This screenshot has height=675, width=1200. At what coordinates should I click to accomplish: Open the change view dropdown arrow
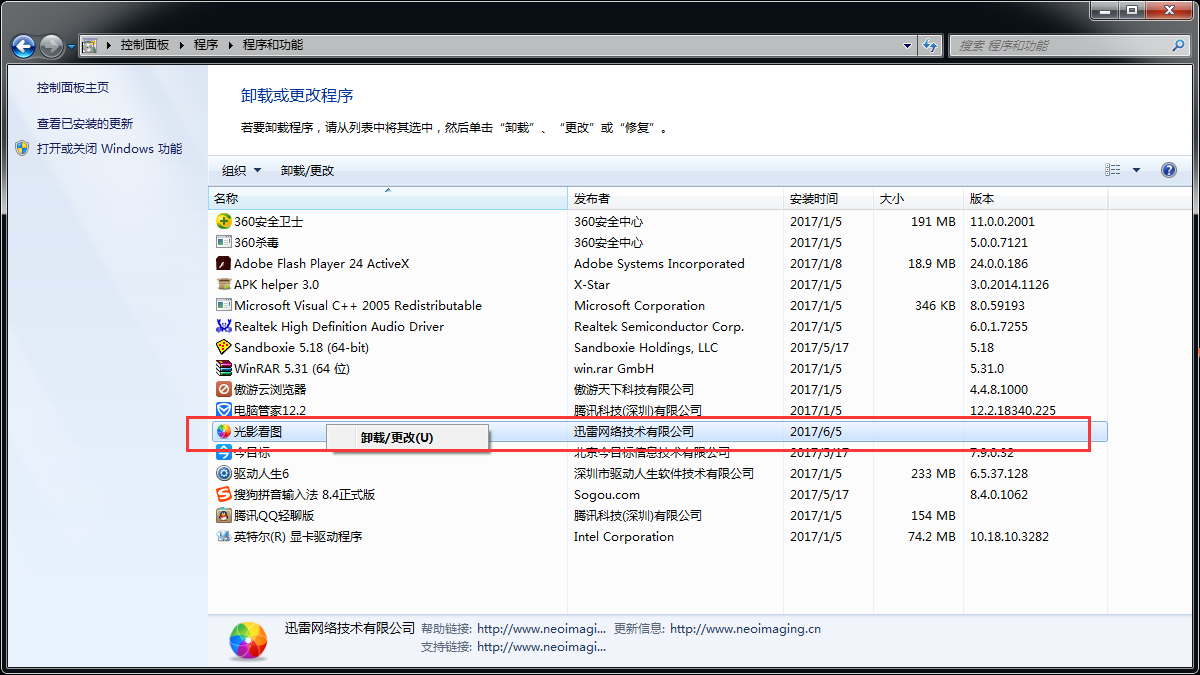pyautogui.click(x=1137, y=169)
